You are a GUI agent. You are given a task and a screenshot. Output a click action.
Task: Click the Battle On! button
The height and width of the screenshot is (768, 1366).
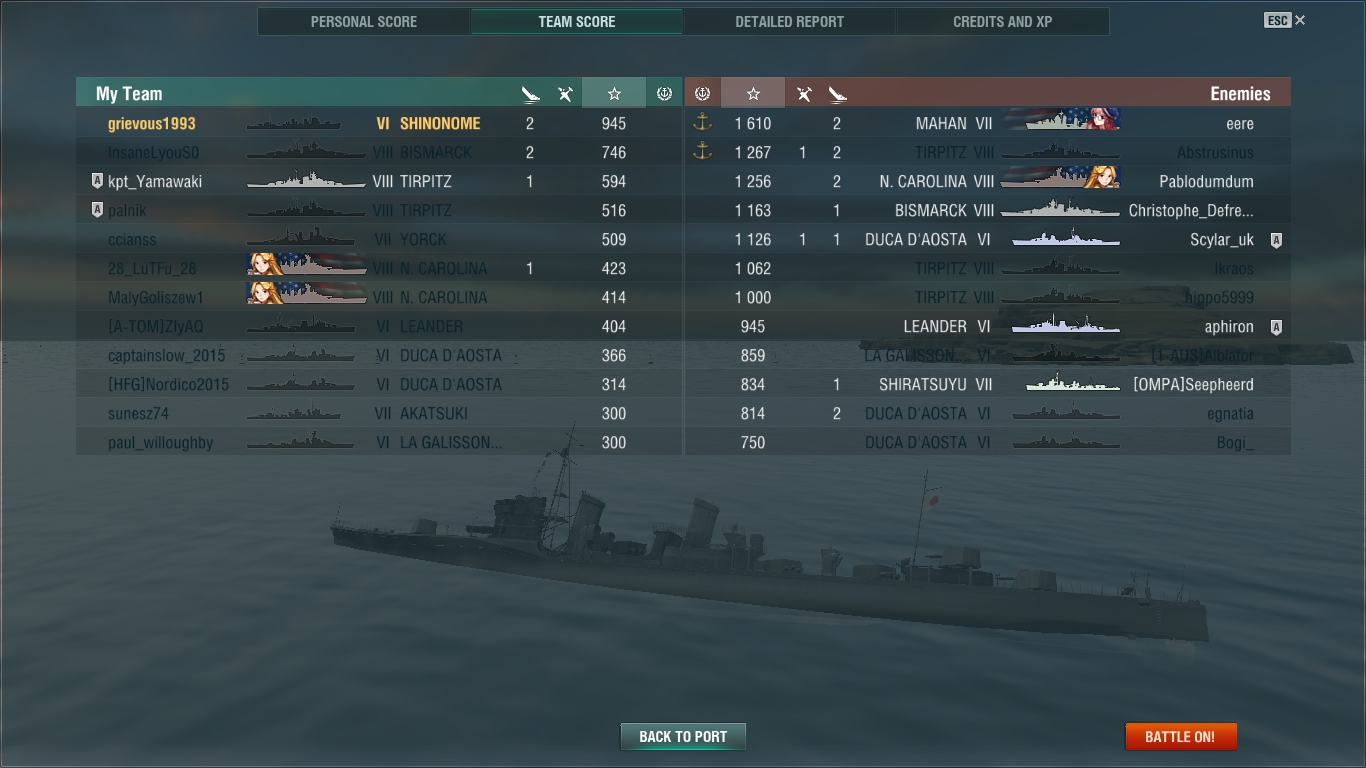click(1180, 737)
